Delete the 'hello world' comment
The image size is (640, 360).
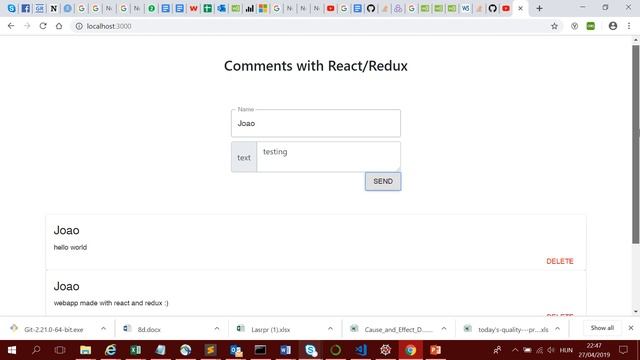560,261
